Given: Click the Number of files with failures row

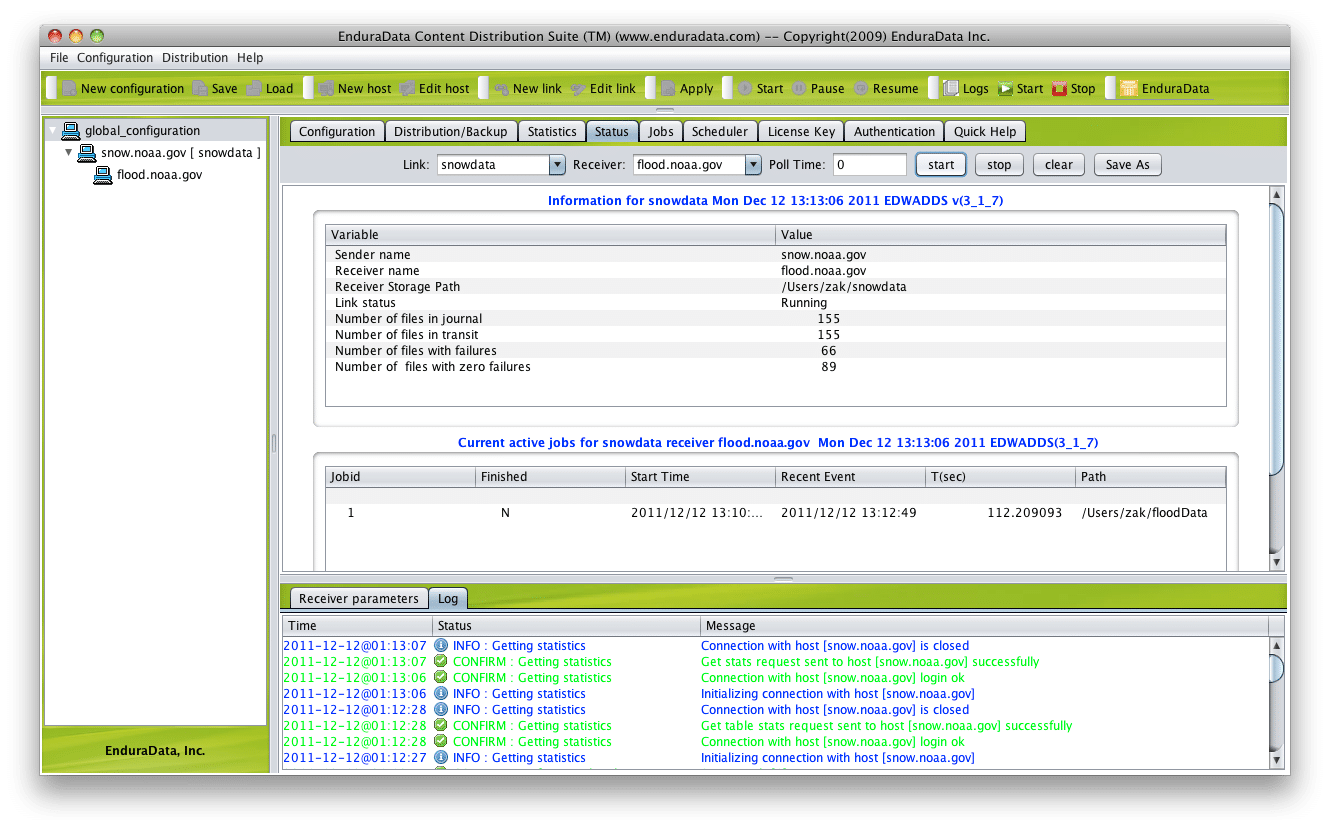Looking at the screenshot, I should tap(776, 351).
